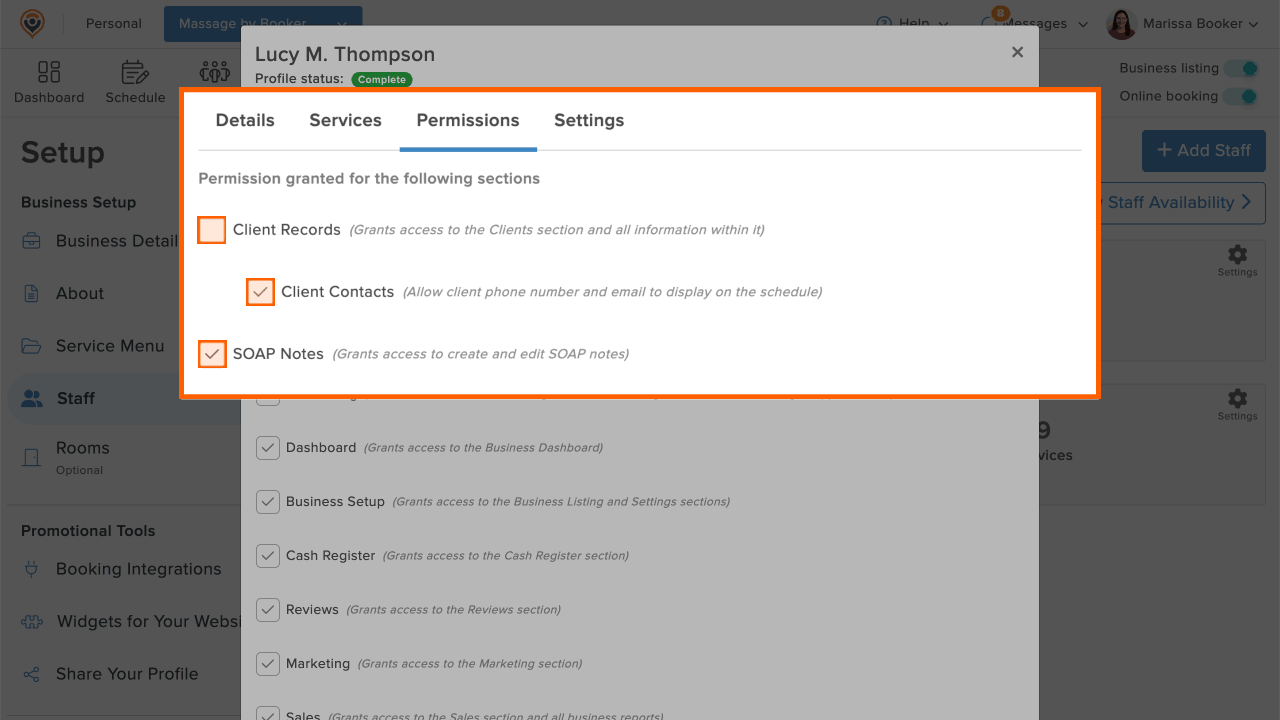Click the Complete profile status badge
Image resolution: width=1280 pixels, height=720 pixels.
pyautogui.click(x=382, y=79)
